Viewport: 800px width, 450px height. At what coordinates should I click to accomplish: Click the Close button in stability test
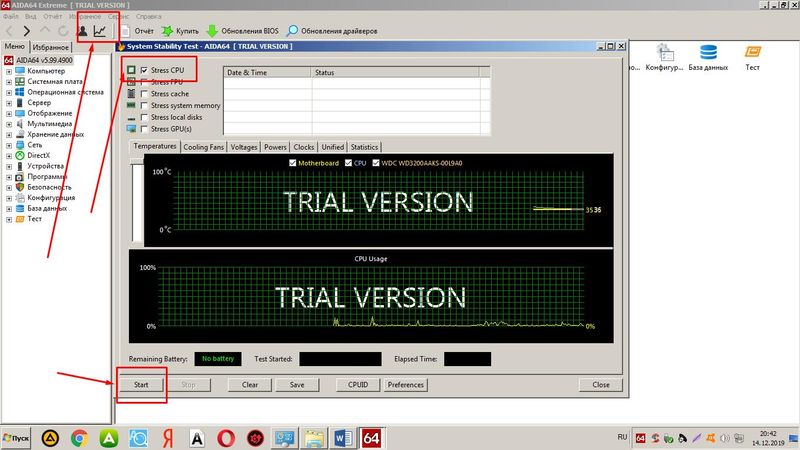tap(601, 385)
